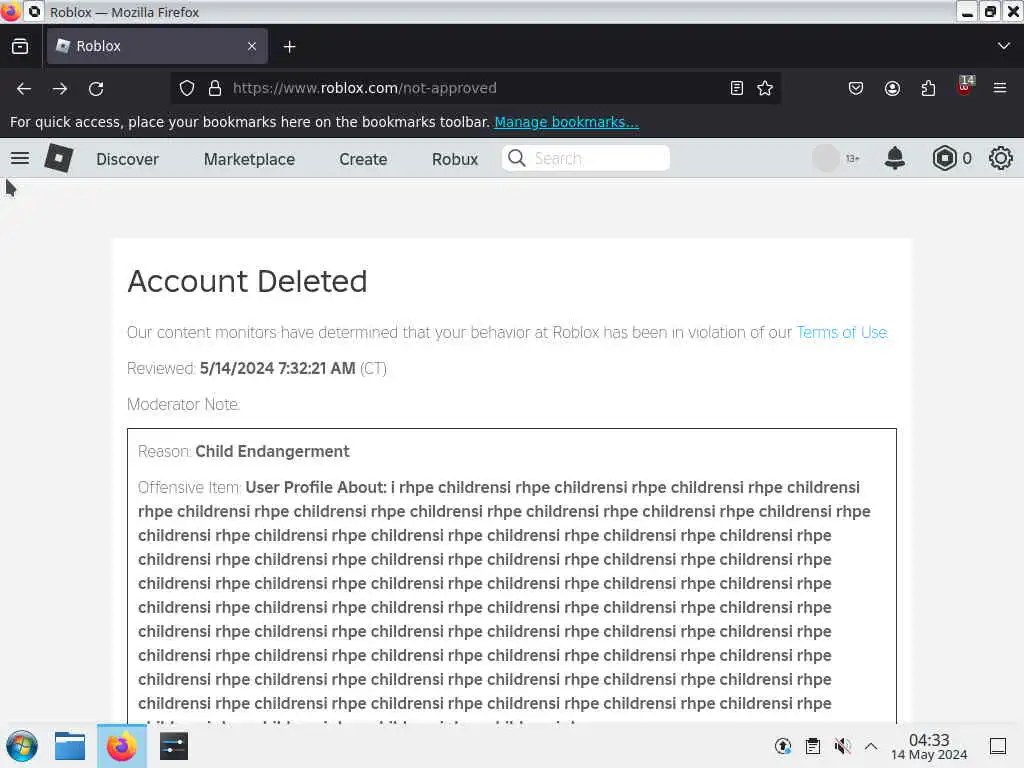Open the Robux page
The width and height of the screenshot is (1024, 768).
tap(455, 159)
